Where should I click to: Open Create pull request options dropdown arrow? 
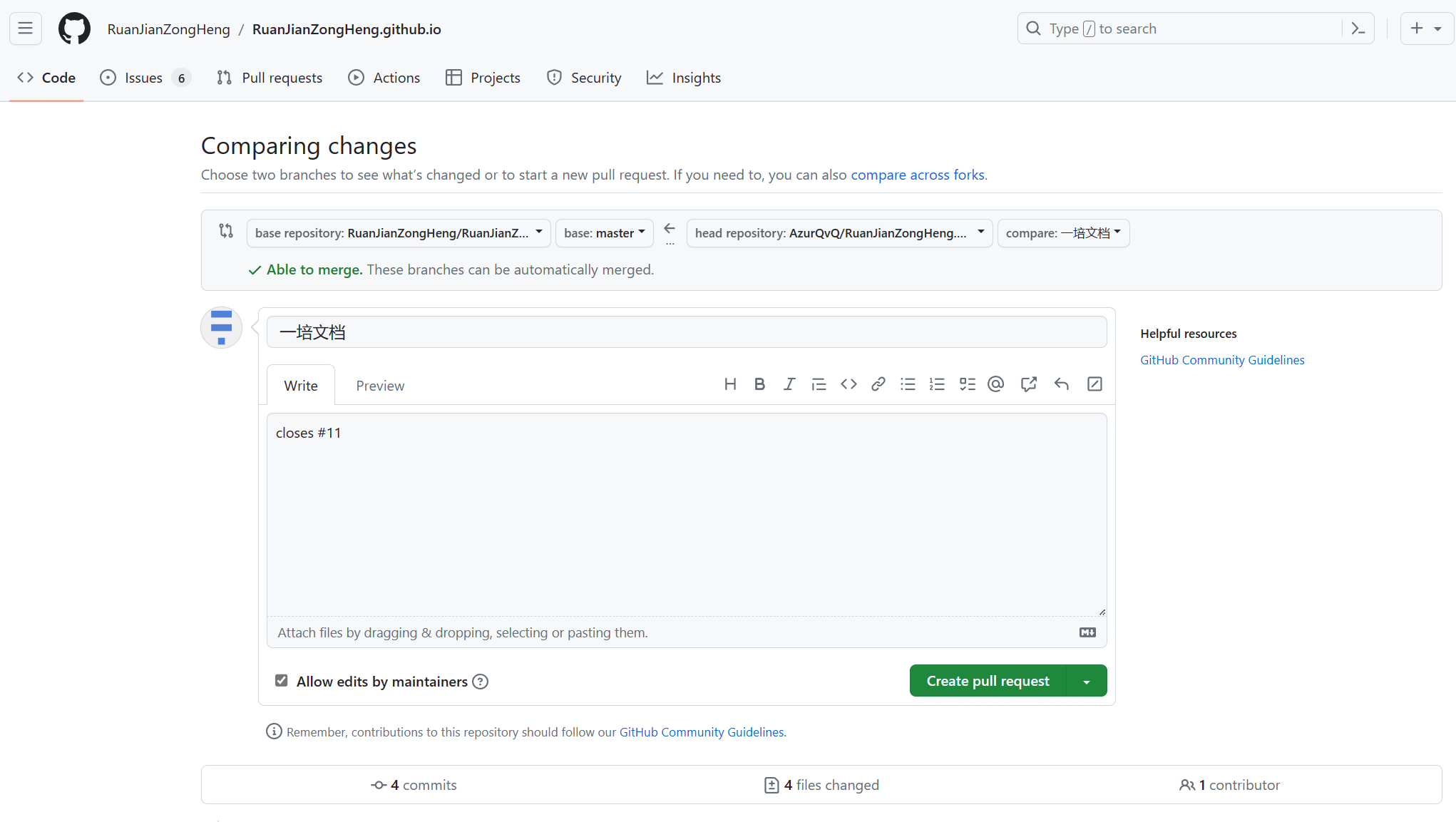coord(1087,681)
